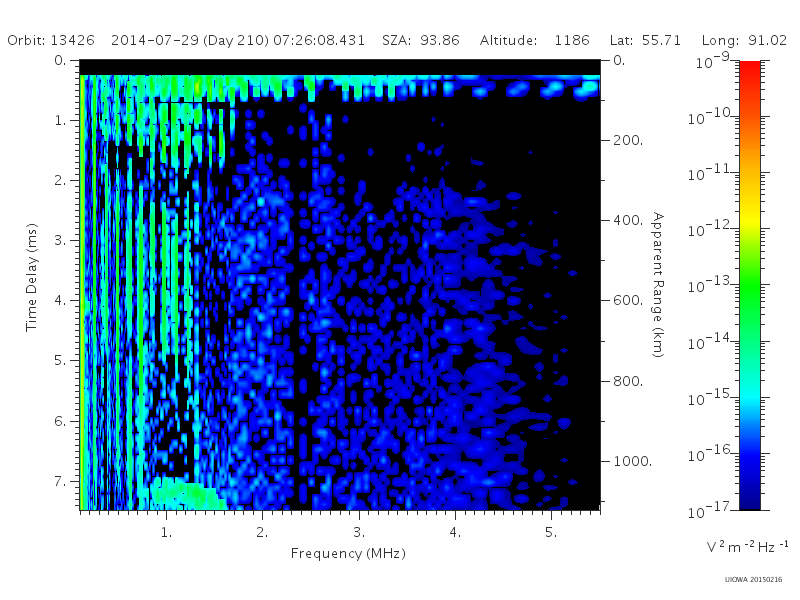800x600 pixels.
Task: Click the '7.' tick on time delay axis
Action: pos(61,481)
